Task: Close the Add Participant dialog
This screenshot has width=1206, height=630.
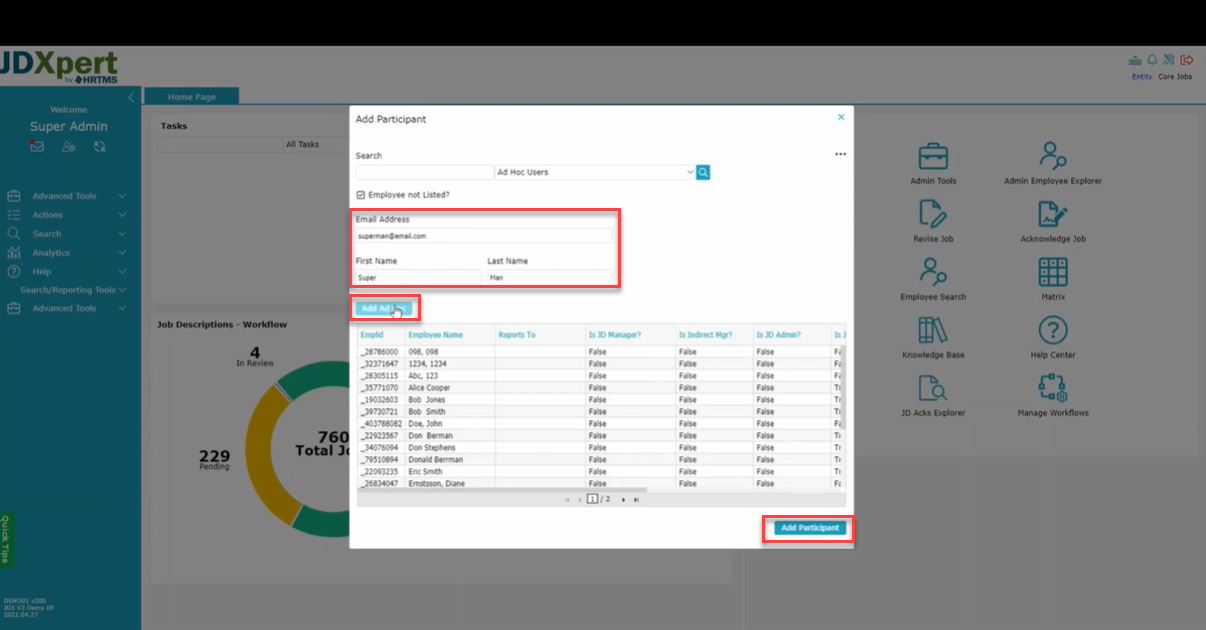Action: (840, 117)
